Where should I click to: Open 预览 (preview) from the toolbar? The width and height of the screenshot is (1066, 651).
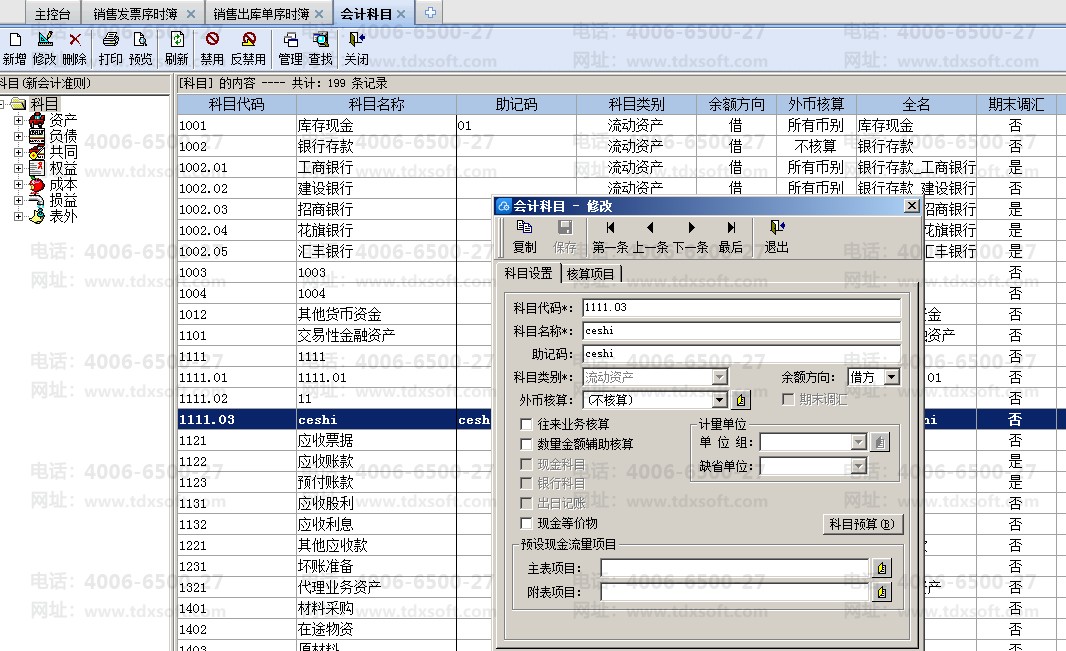[x=140, y=48]
